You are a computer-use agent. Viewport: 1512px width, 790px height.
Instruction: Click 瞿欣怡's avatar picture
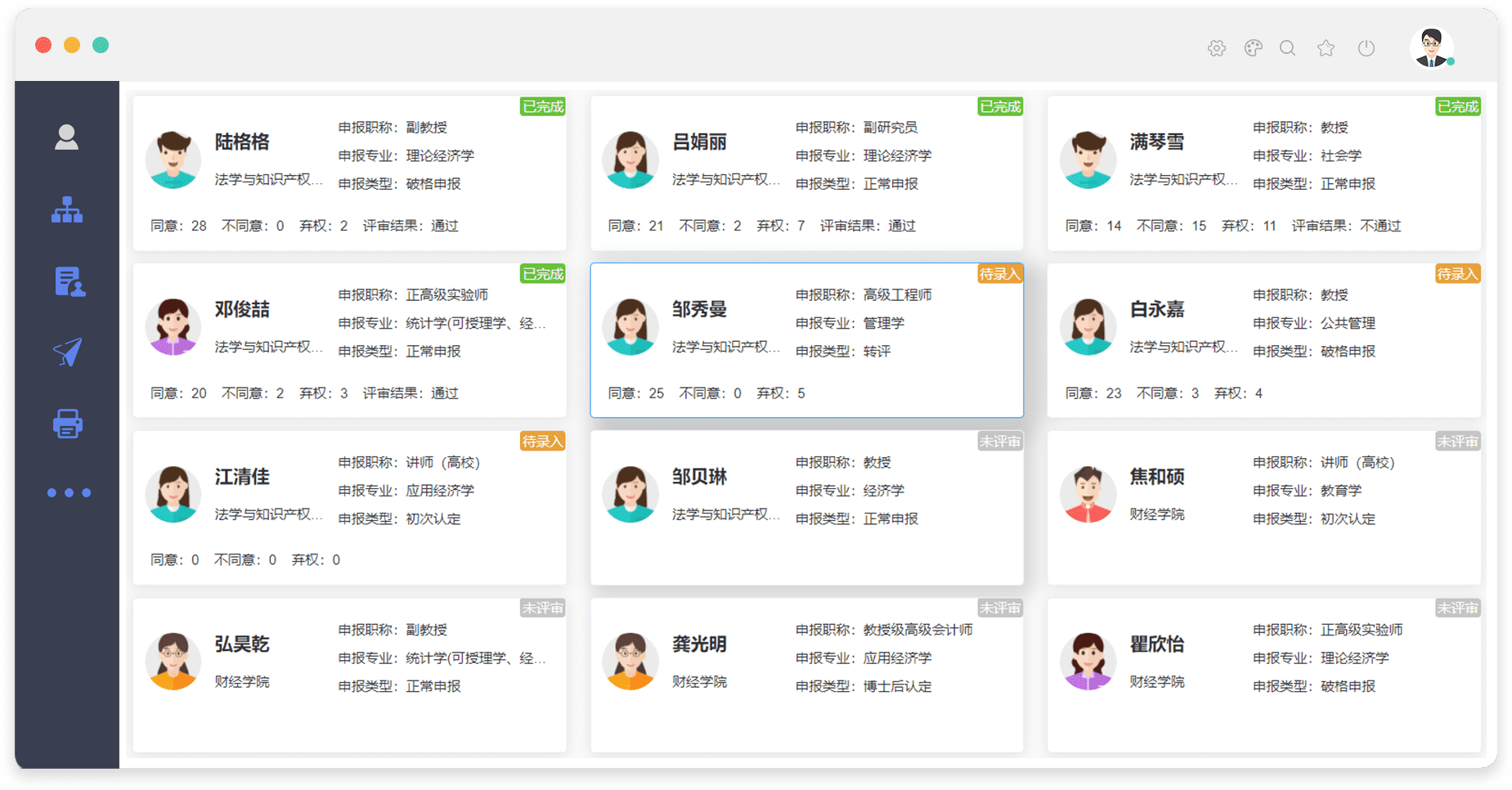coord(1088,662)
